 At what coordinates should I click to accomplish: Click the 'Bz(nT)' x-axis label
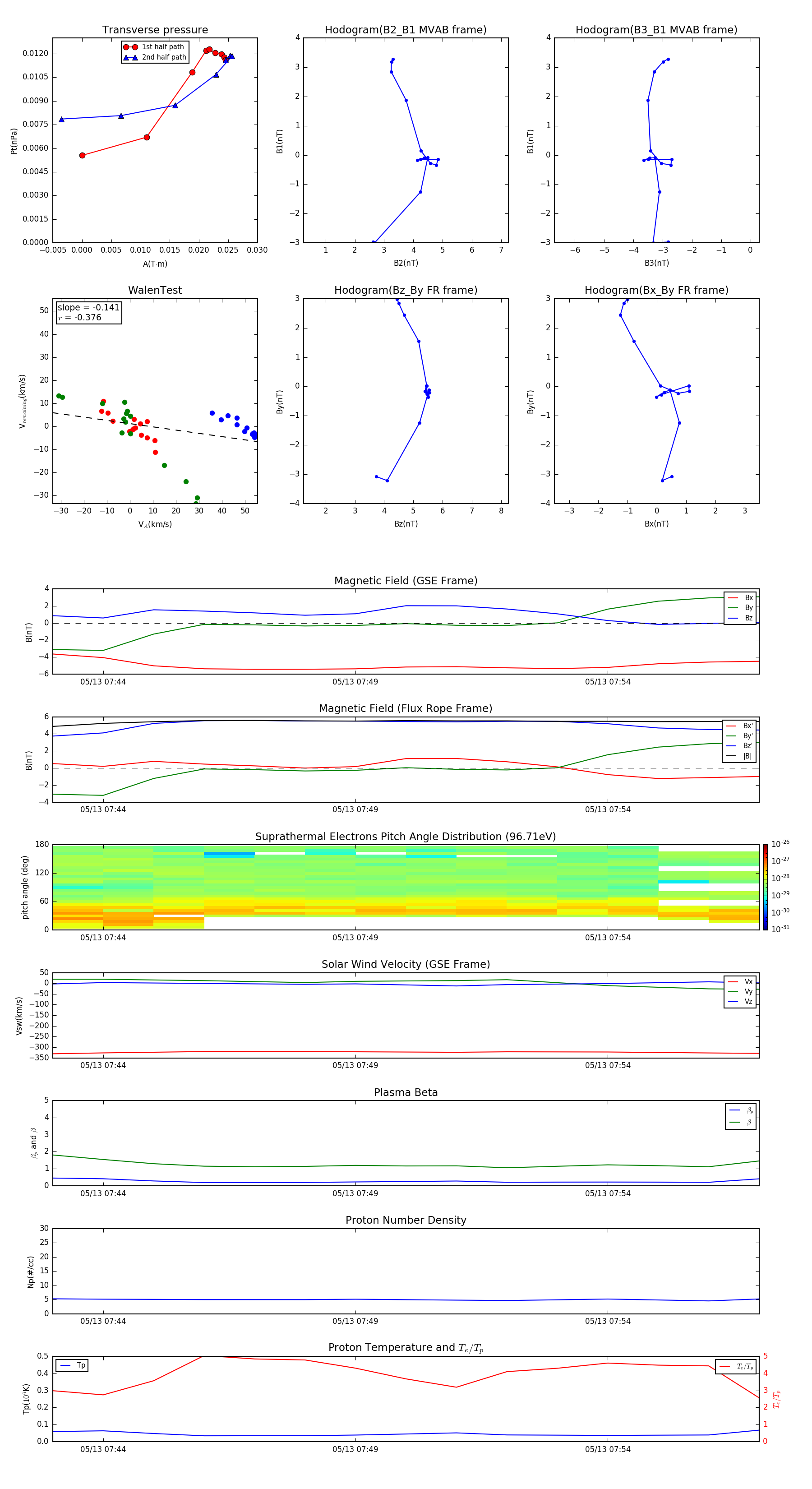coord(406,524)
